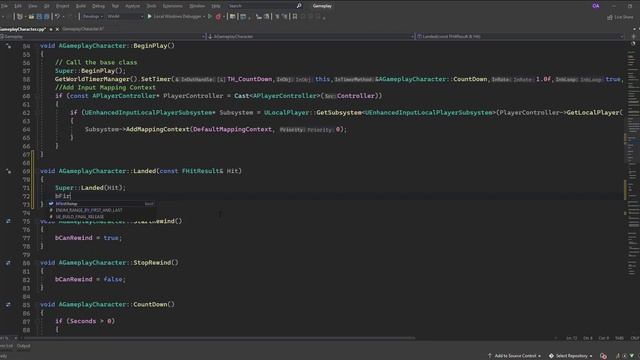Click the margin icon at line 69
The height and width of the screenshot is (360, 640).
[x=9, y=171]
